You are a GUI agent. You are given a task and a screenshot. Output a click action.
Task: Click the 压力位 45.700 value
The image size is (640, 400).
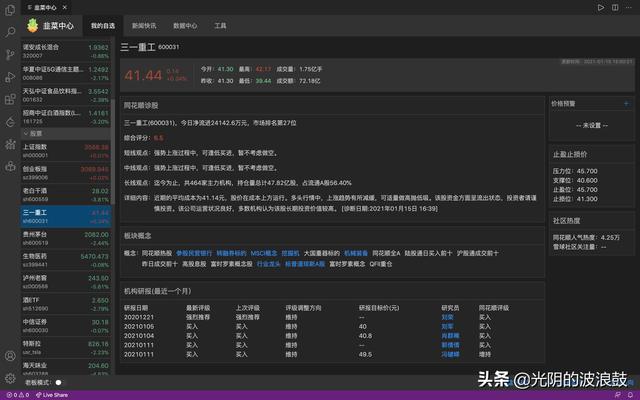[587, 171]
